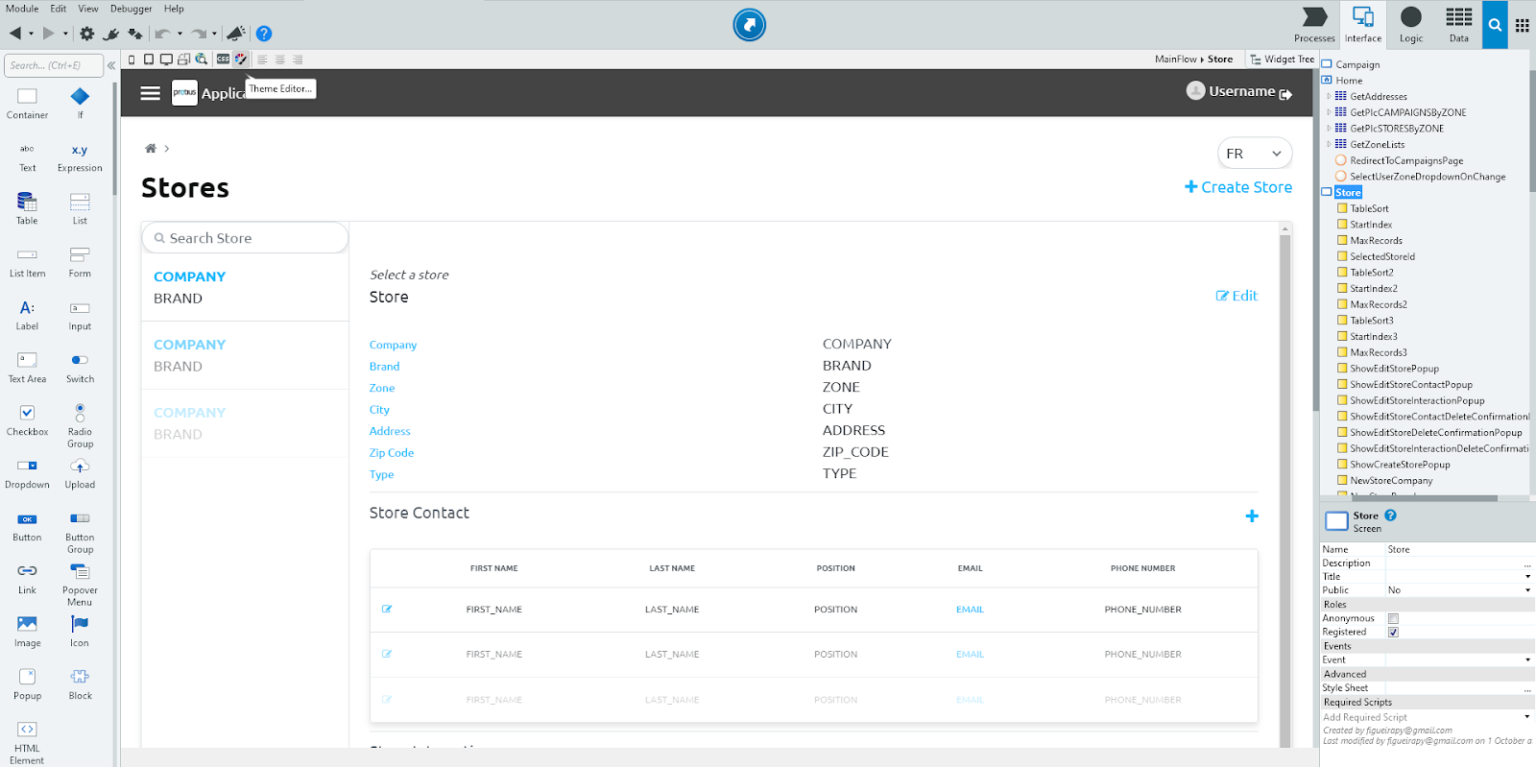Click the Edit link on the Store section
This screenshot has height=767, width=1536.
click(x=1237, y=295)
